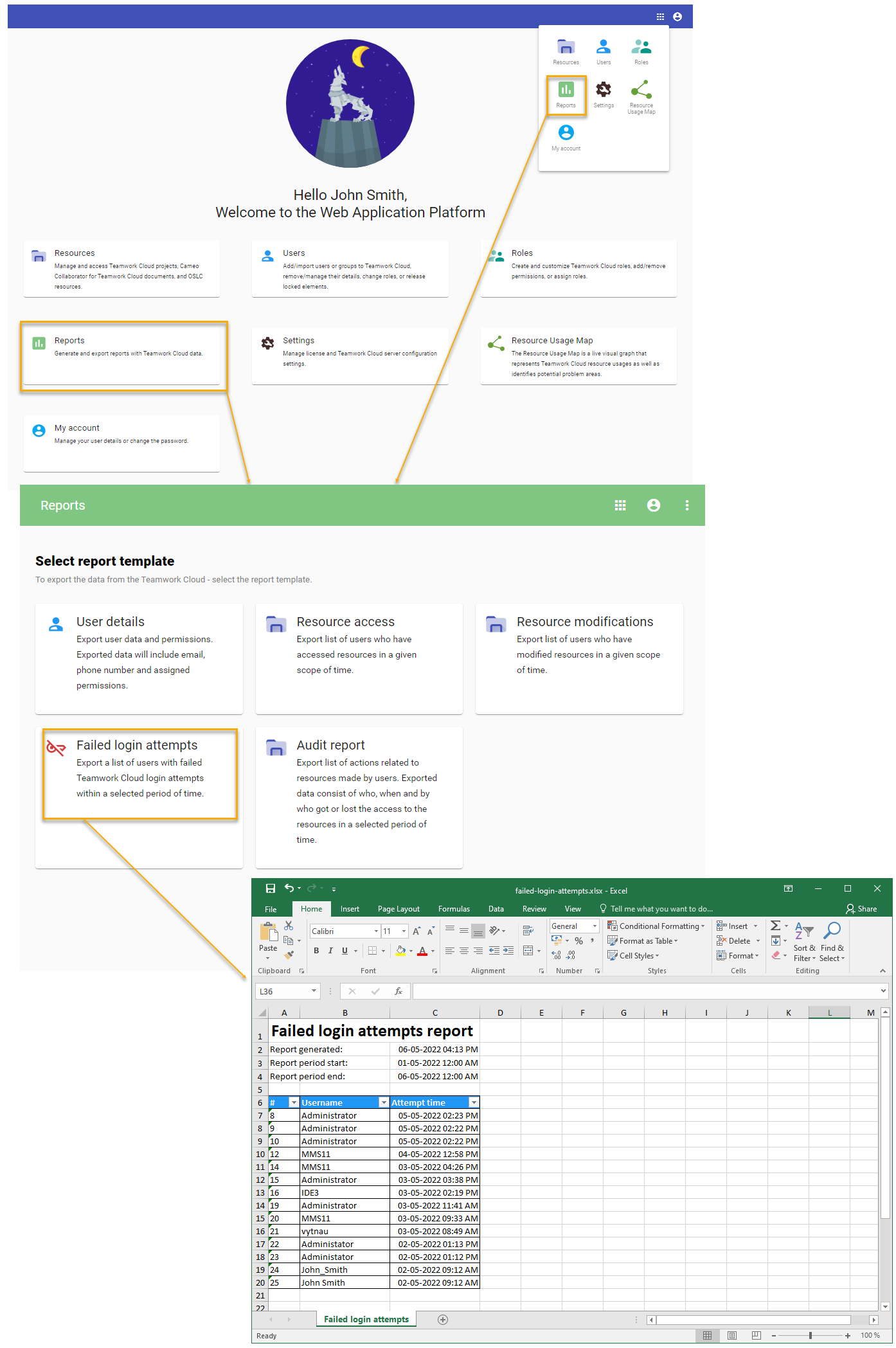The width and height of the screenshot is (896, 1348).
Task: Open the apps grid in Reports header
Action: [620, 505]
